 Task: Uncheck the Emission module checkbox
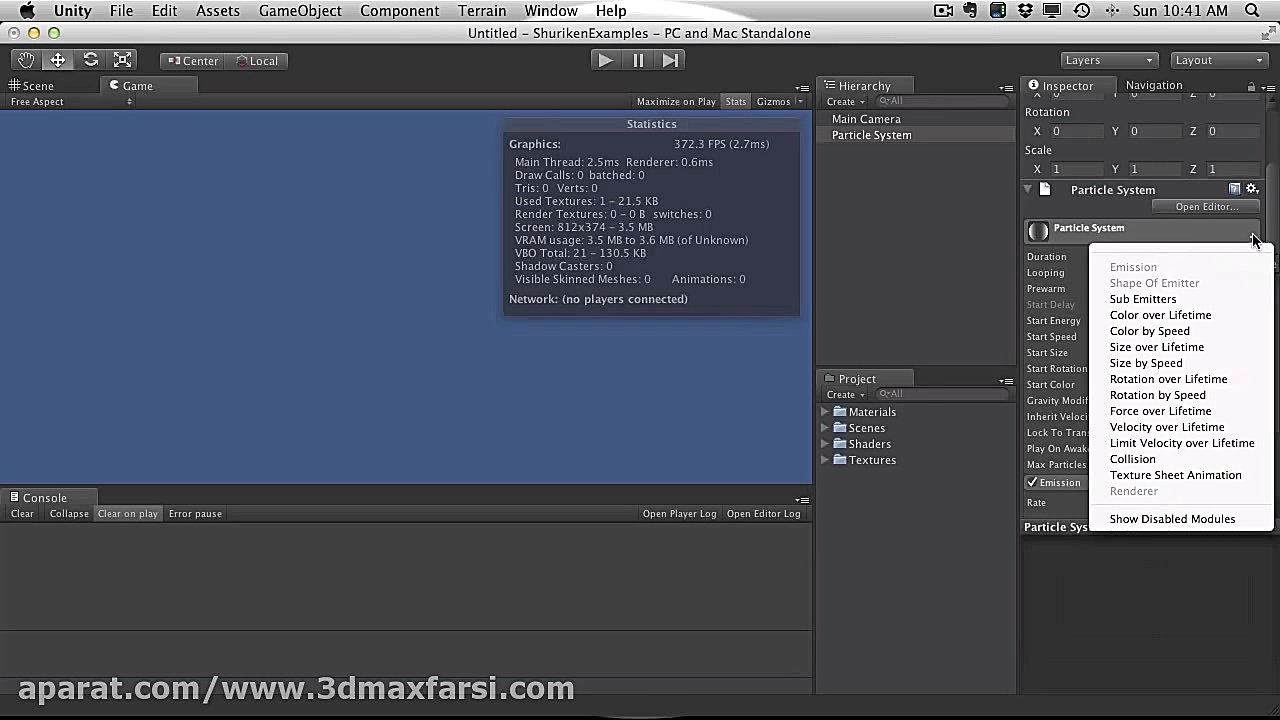[1032, 483]
